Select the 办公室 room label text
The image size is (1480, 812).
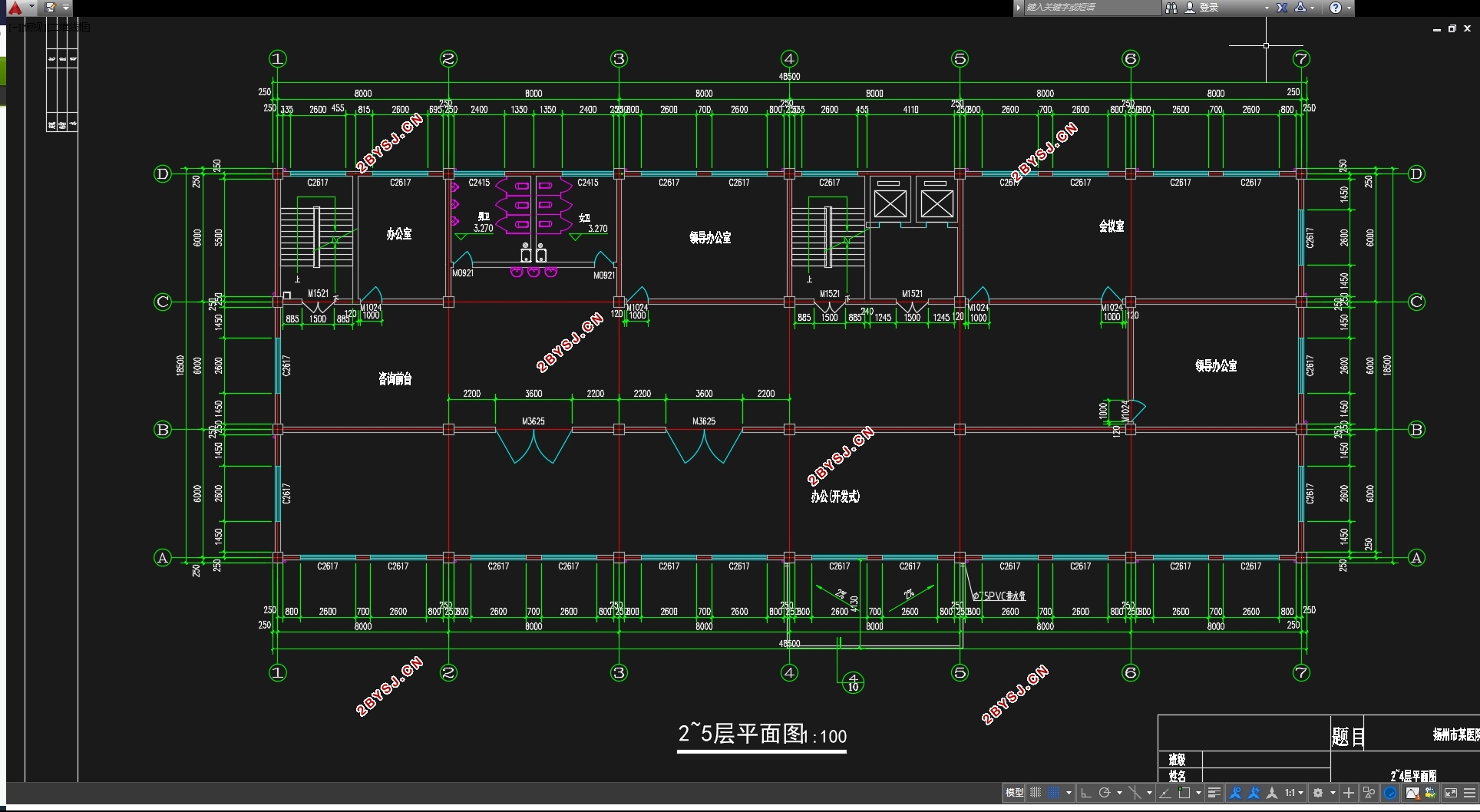tap(399, 233)
